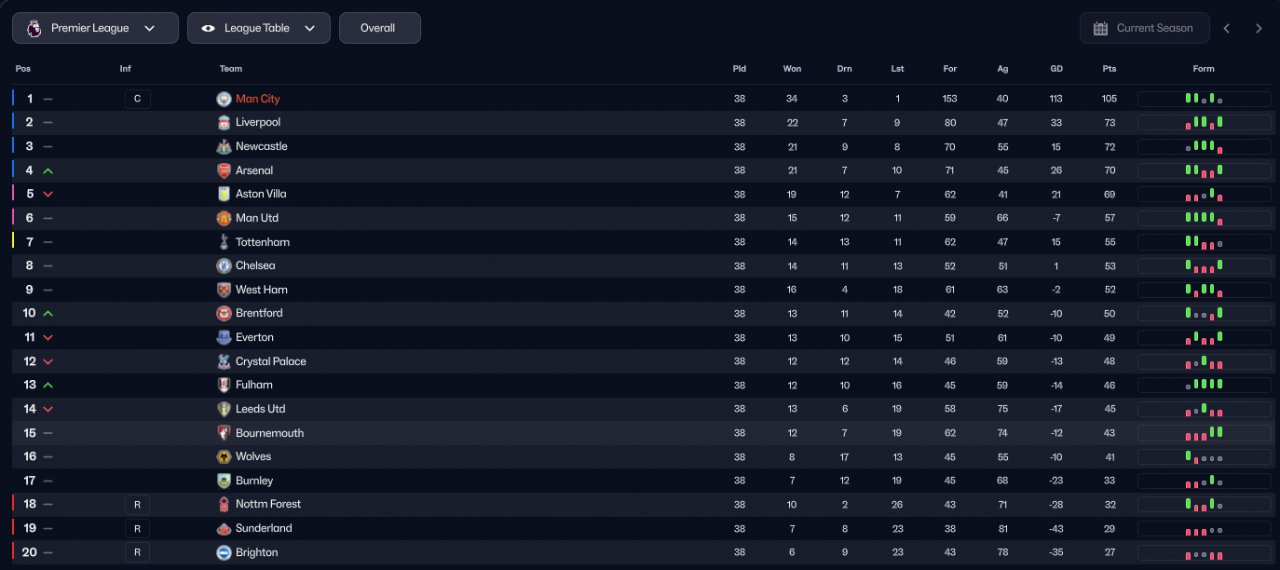Go to previous season arrow

click(x=1227, y=28)
